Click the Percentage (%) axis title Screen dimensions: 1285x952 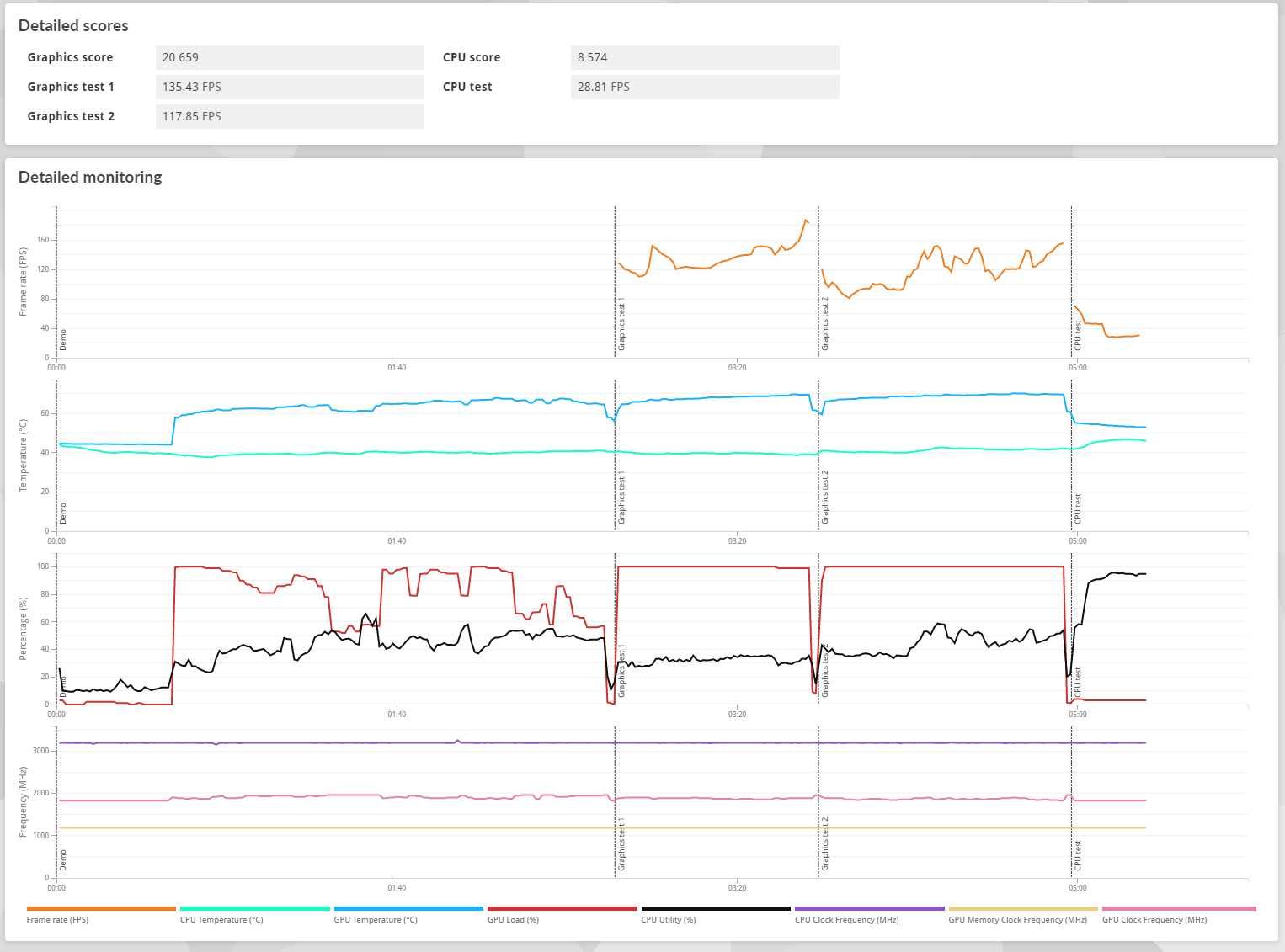(x=23, y=629)
